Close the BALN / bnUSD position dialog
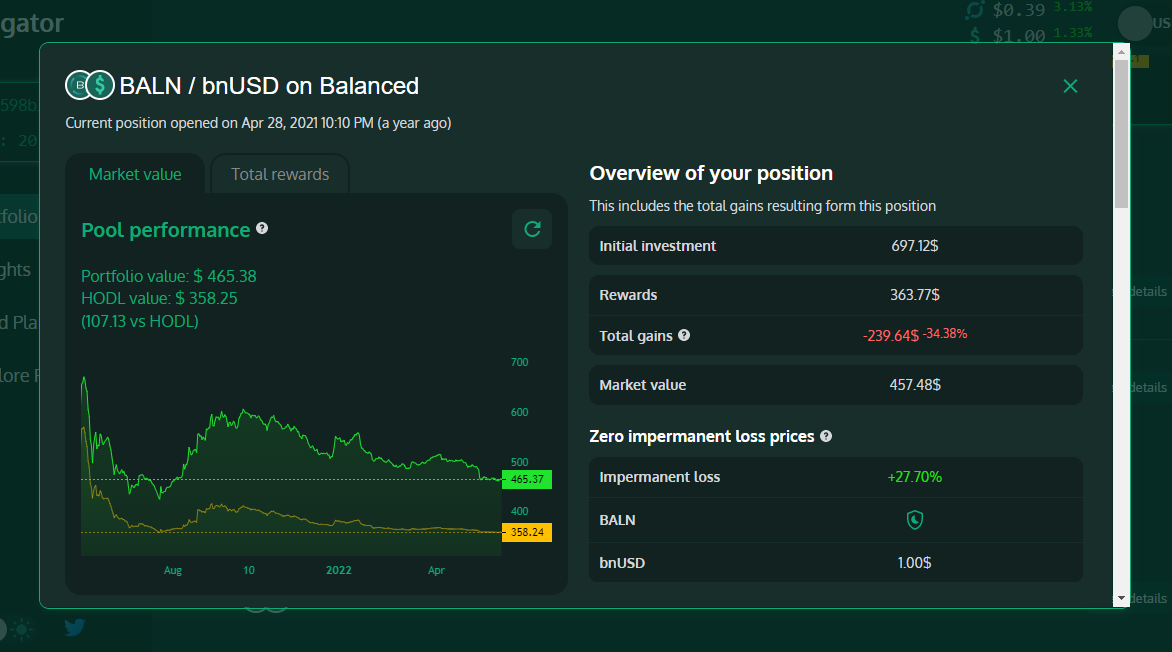Viewport: 1172px width, 652px height. click(1070, 86)
